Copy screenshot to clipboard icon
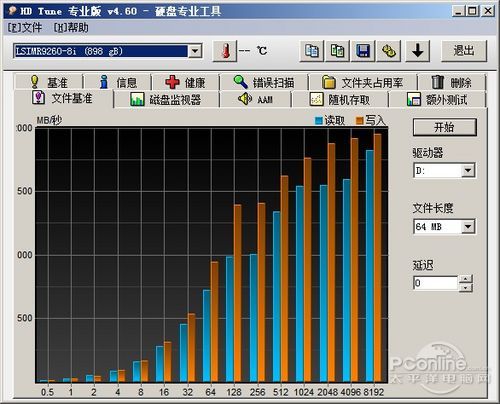This screenshot has height=404, width=500. (x=337, y=51)
